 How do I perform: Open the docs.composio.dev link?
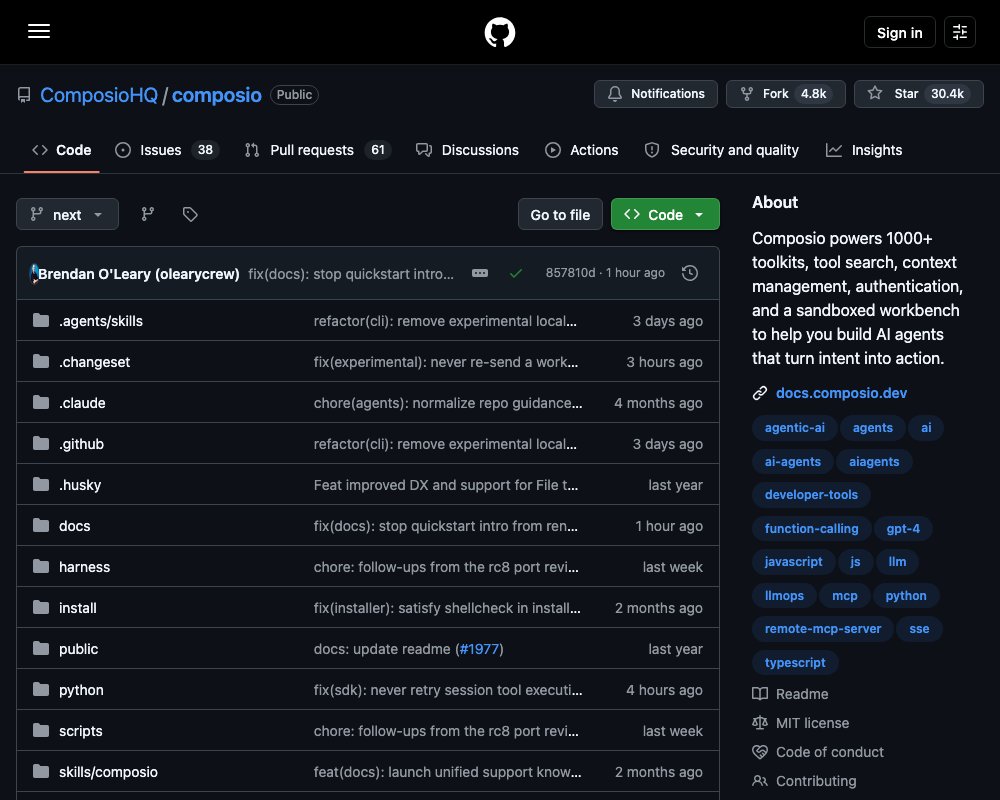point(841,393)
